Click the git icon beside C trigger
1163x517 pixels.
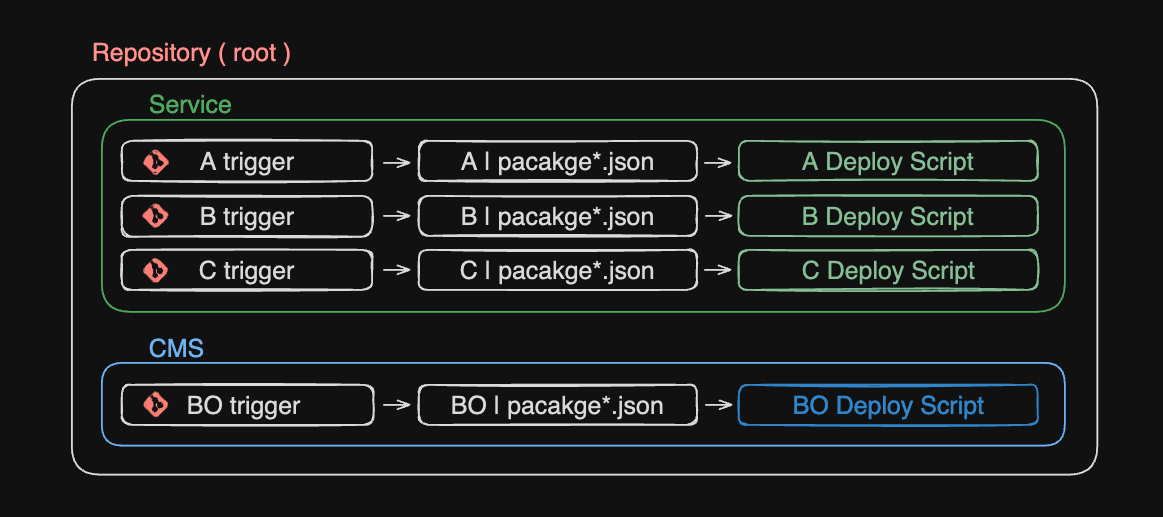pos(155,270)
